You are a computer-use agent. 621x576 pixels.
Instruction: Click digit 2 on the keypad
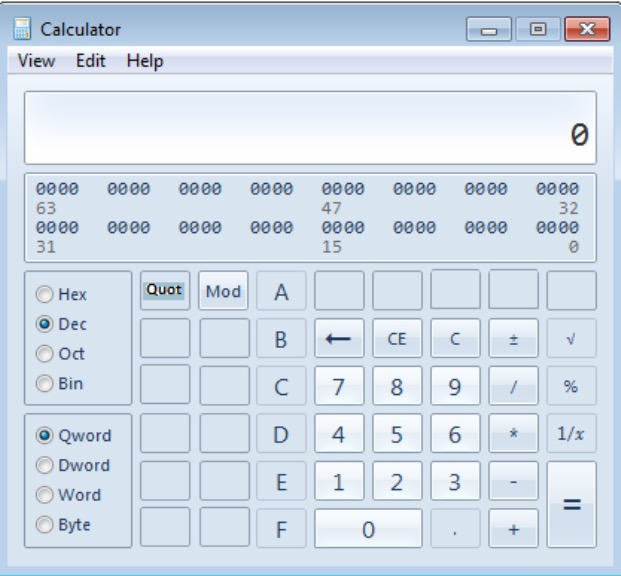[397, 481]
